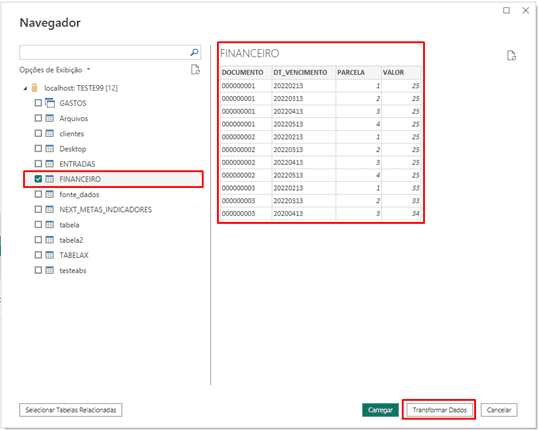
Task: Check the ENTRADAS checkbox
Action: [x=38, y=164]
